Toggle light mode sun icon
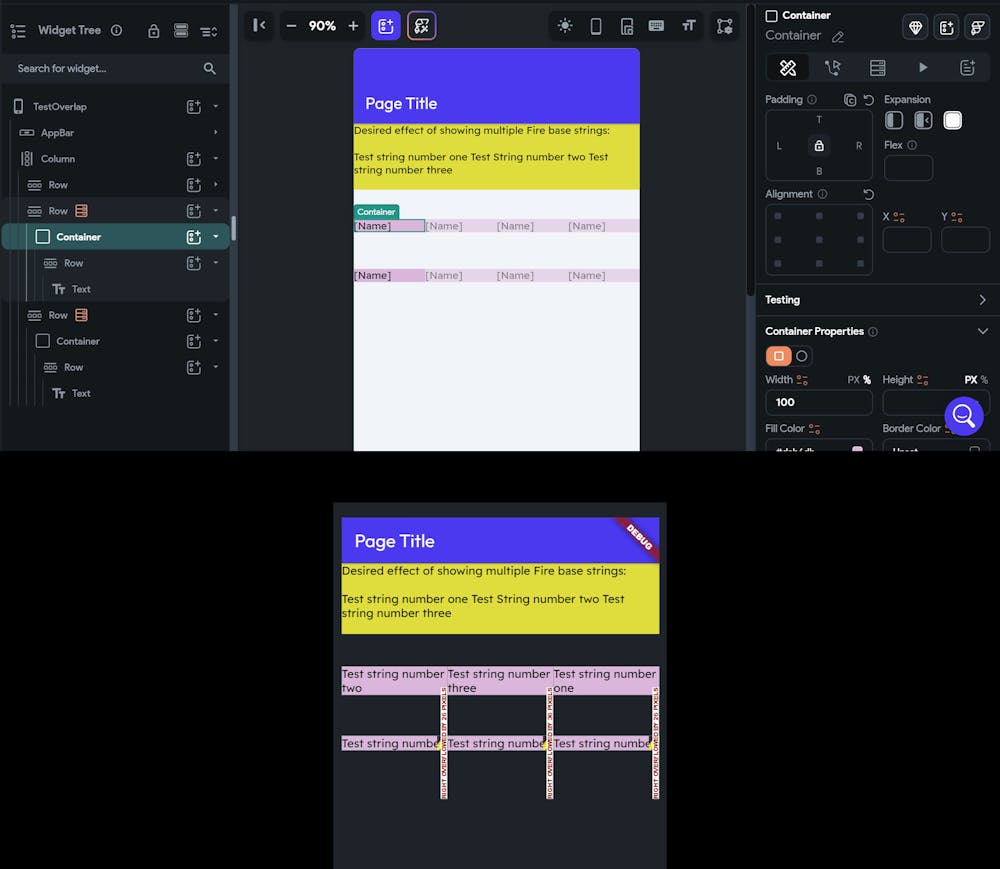The width and height of the screenshot is (1000, 869). point(564,26)
